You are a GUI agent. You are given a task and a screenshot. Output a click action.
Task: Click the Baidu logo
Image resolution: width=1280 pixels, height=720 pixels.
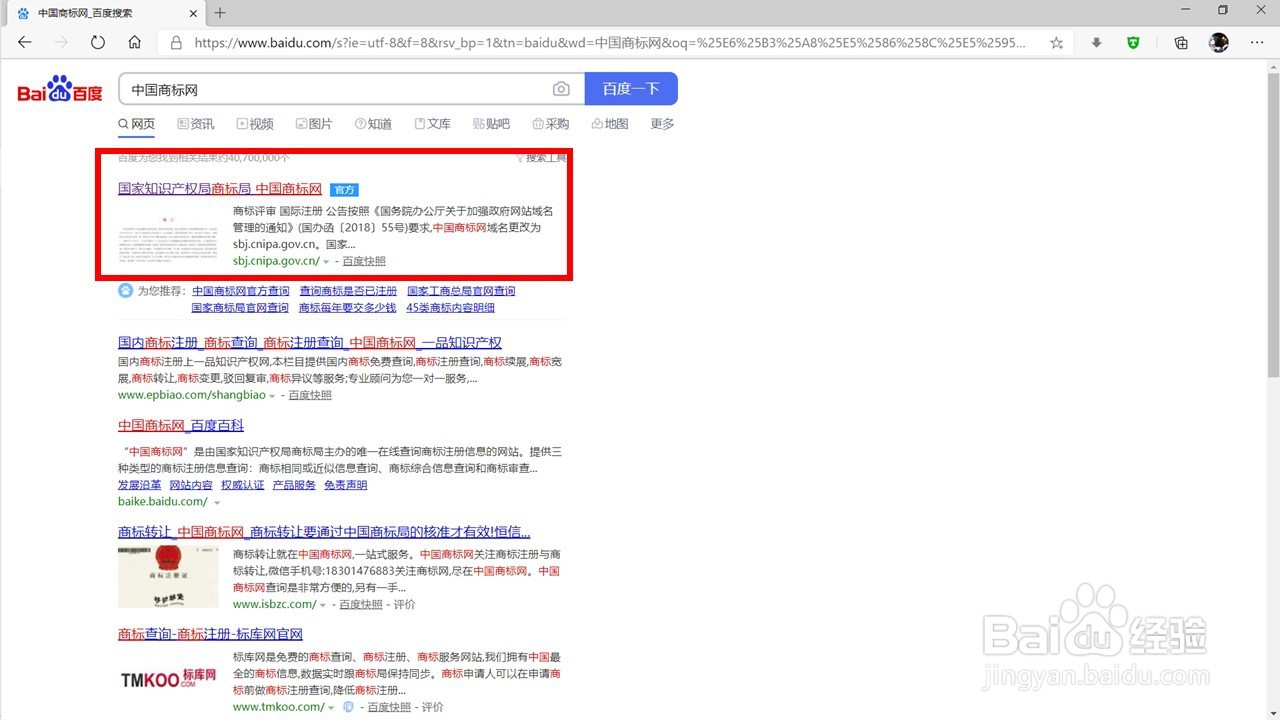[x=60, y=90]
